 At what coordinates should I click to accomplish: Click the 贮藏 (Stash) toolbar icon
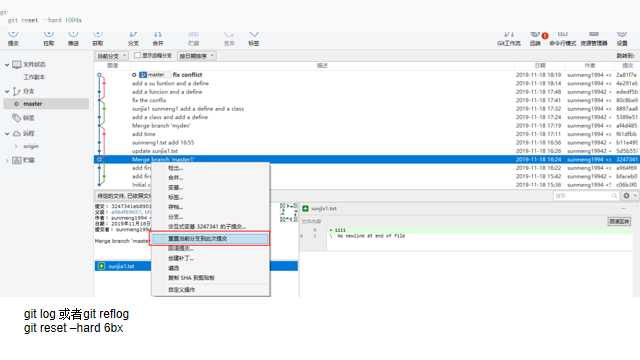(193, 38)
